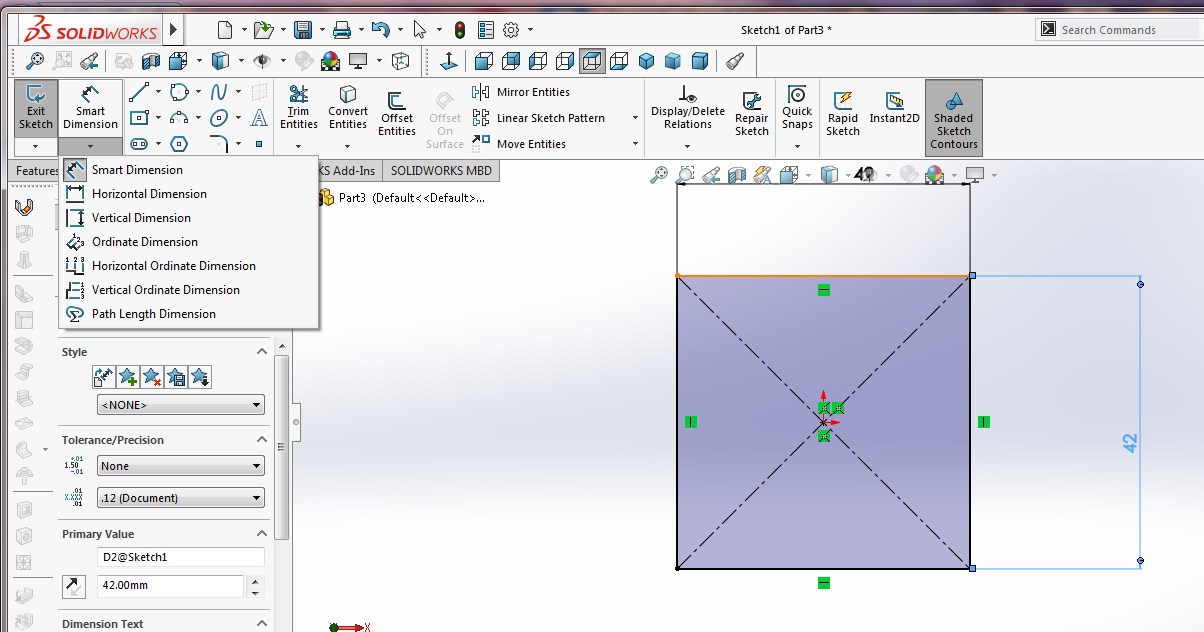Open the Style <NONE> dropdown
This screenshot has width=1204, height=632.
pyautogui.click(x=181, y=405)
